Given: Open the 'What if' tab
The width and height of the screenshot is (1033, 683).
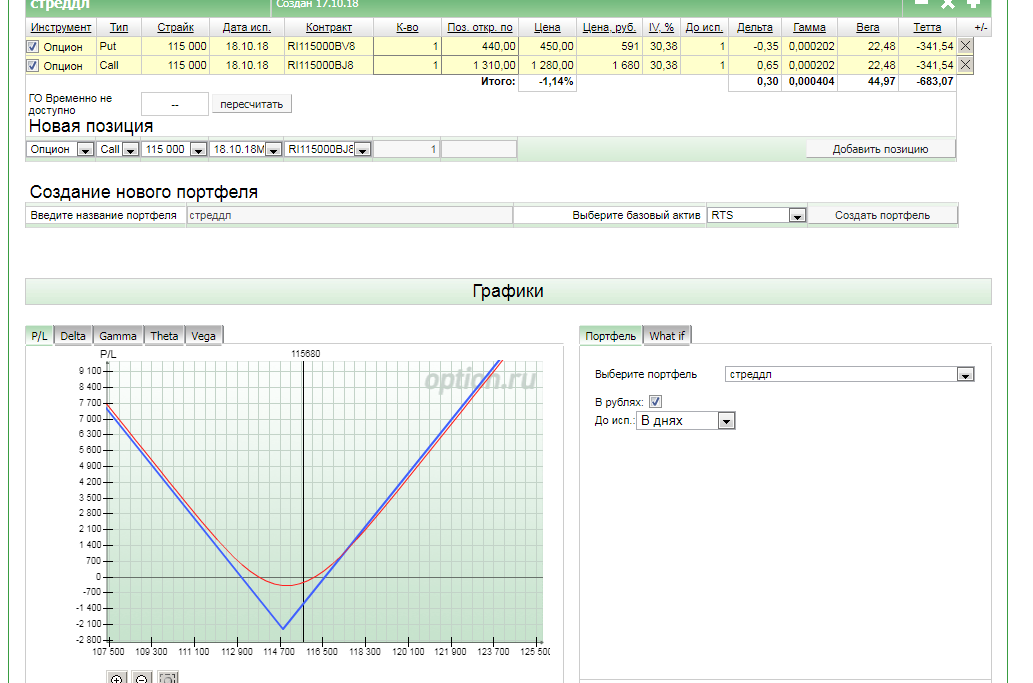Looking at the screenshot, I should [667, 336].
